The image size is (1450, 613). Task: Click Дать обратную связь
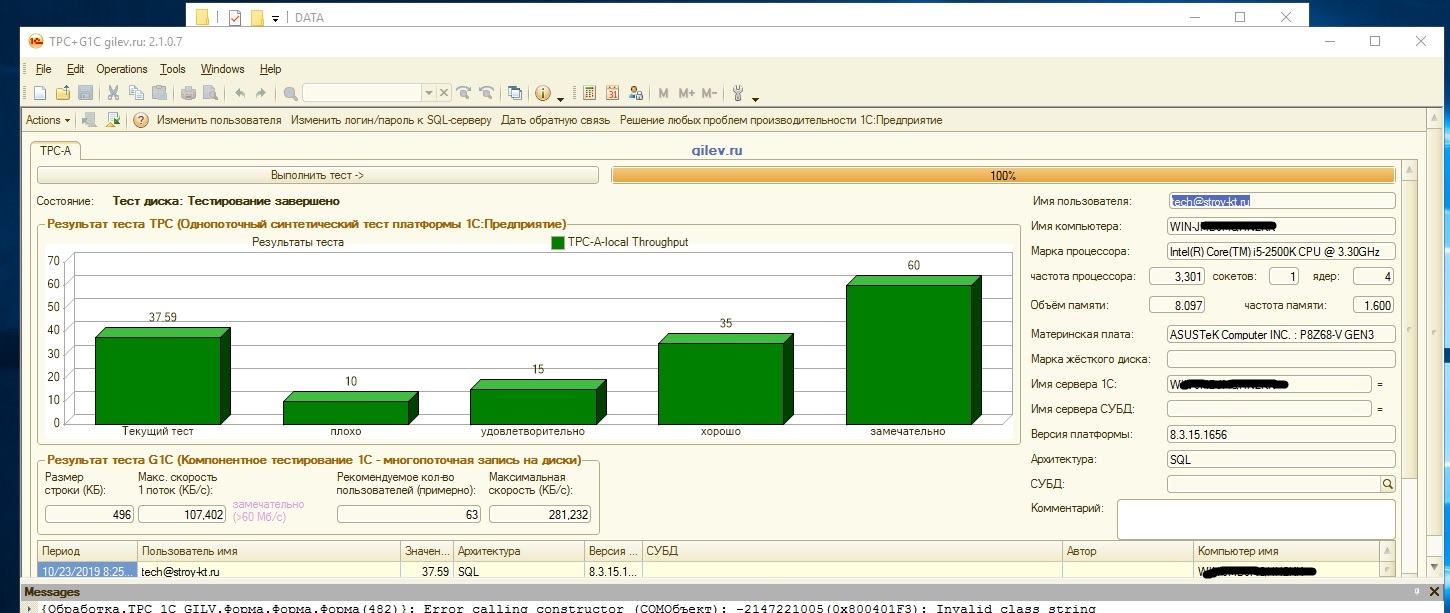pyautogui.click(x=555, y=120)
